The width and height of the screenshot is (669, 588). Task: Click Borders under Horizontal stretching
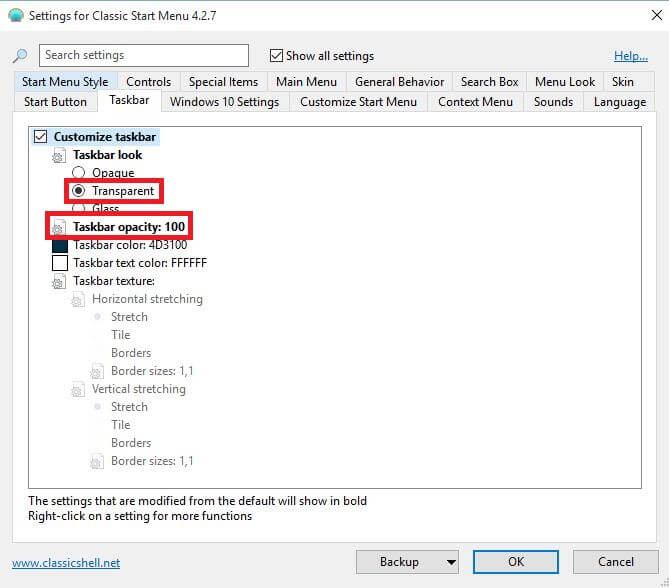(x=131, y=353)
